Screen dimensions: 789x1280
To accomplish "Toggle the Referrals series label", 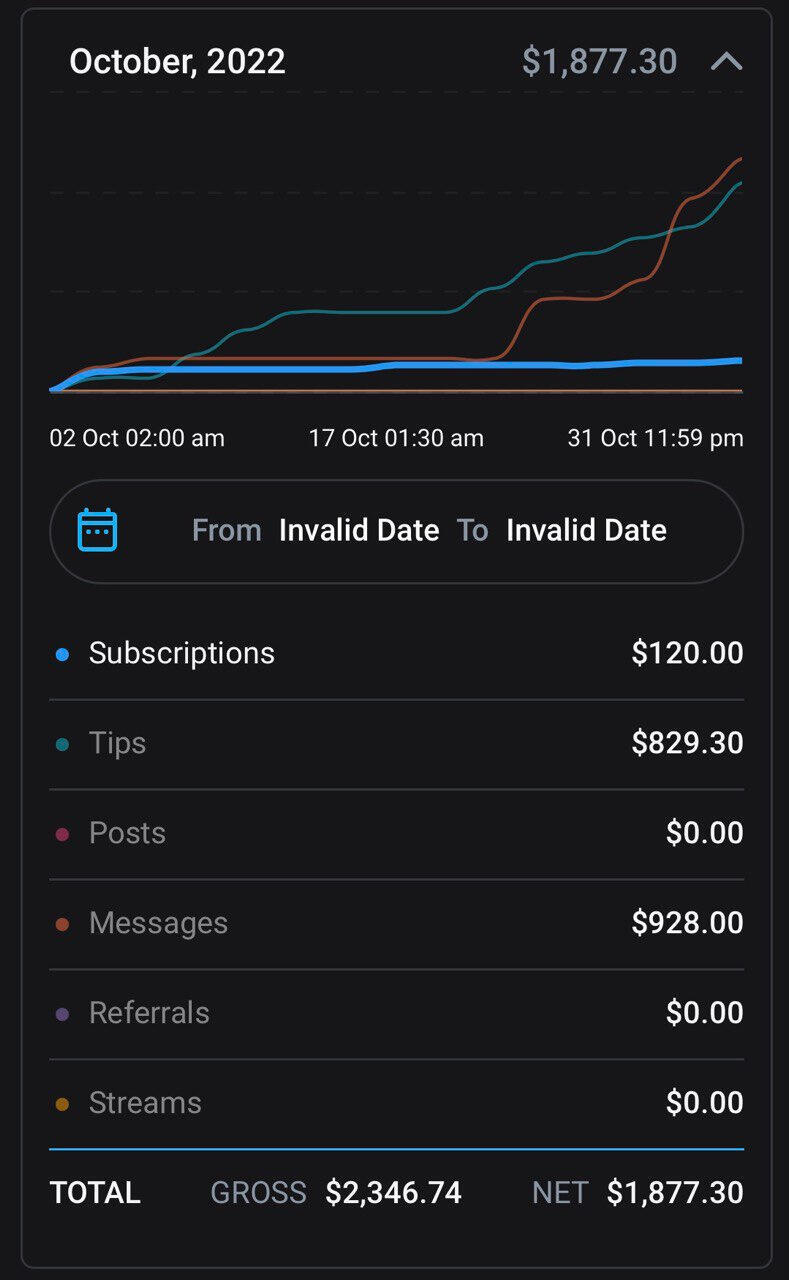I will pyautogui.click(x=149, y=1013).
